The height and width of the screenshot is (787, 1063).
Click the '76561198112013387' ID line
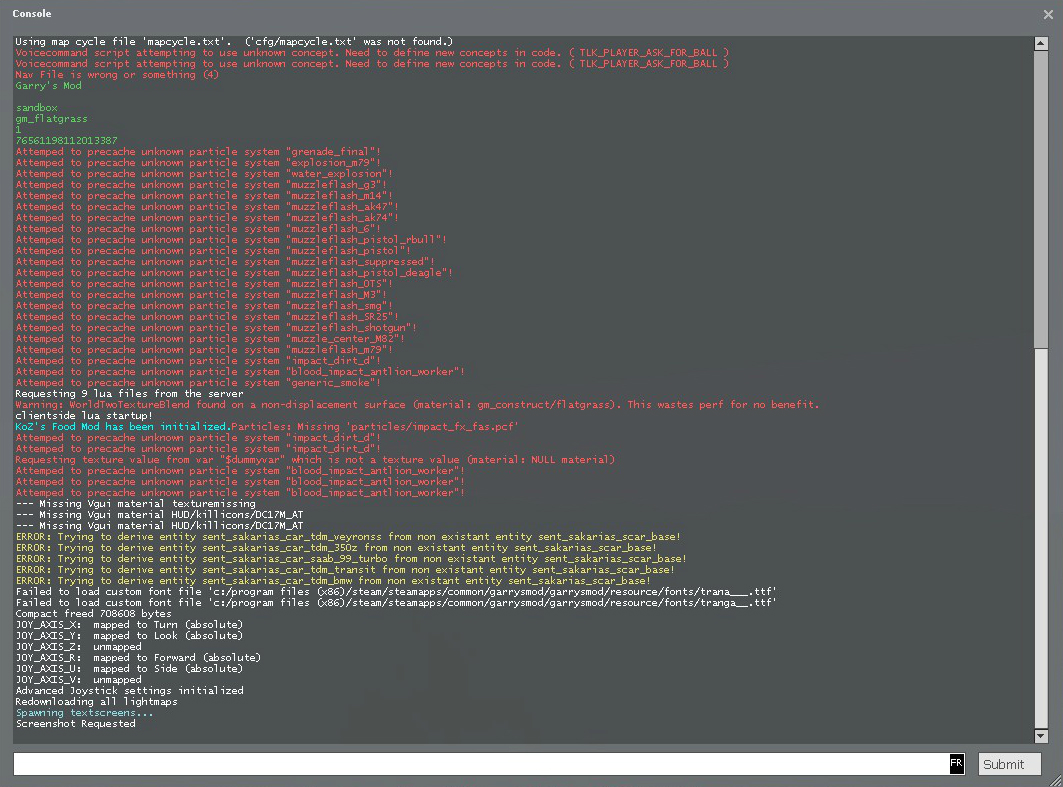[66, 140]
